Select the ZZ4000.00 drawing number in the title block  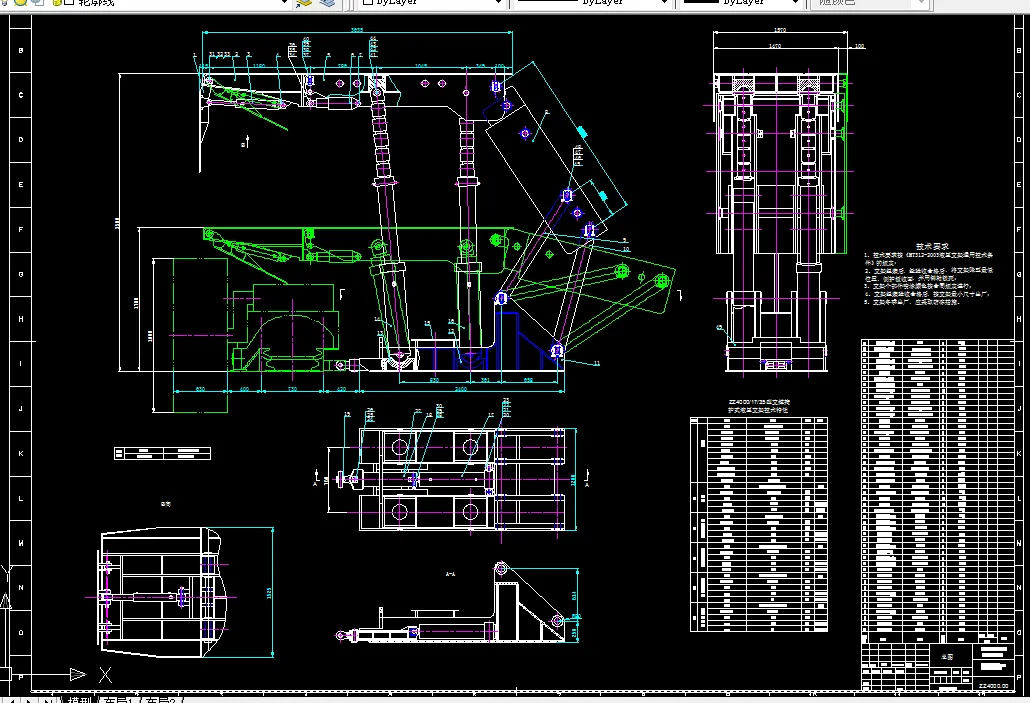pos(993,686)
